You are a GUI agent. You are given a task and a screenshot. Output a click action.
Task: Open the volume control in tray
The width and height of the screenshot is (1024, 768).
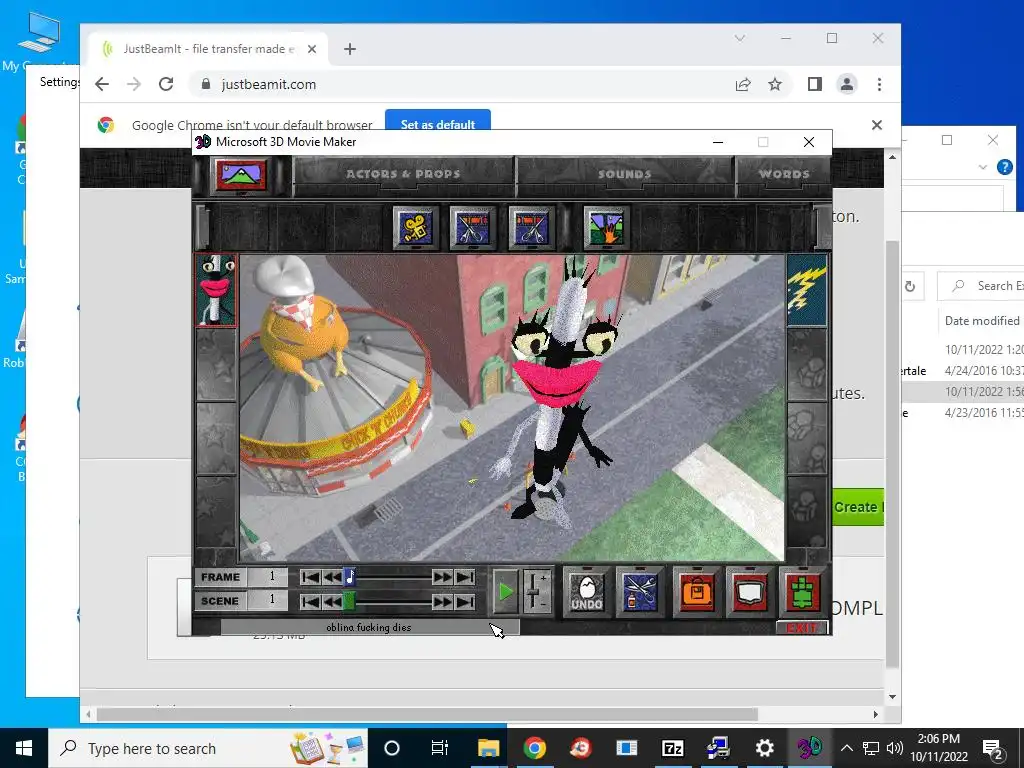[x=895, y=748]
